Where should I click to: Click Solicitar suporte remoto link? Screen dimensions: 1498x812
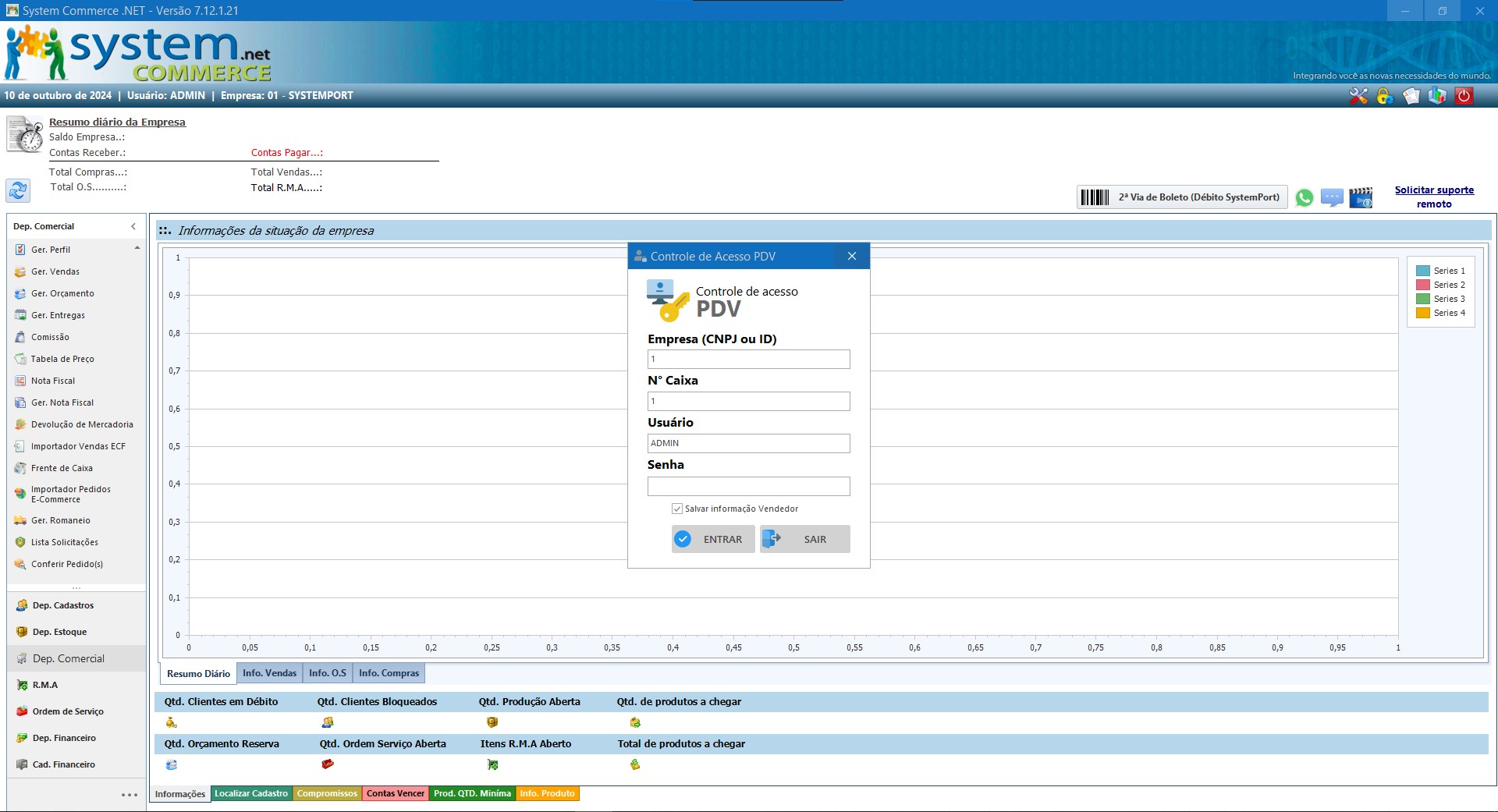coord(1434,197)
